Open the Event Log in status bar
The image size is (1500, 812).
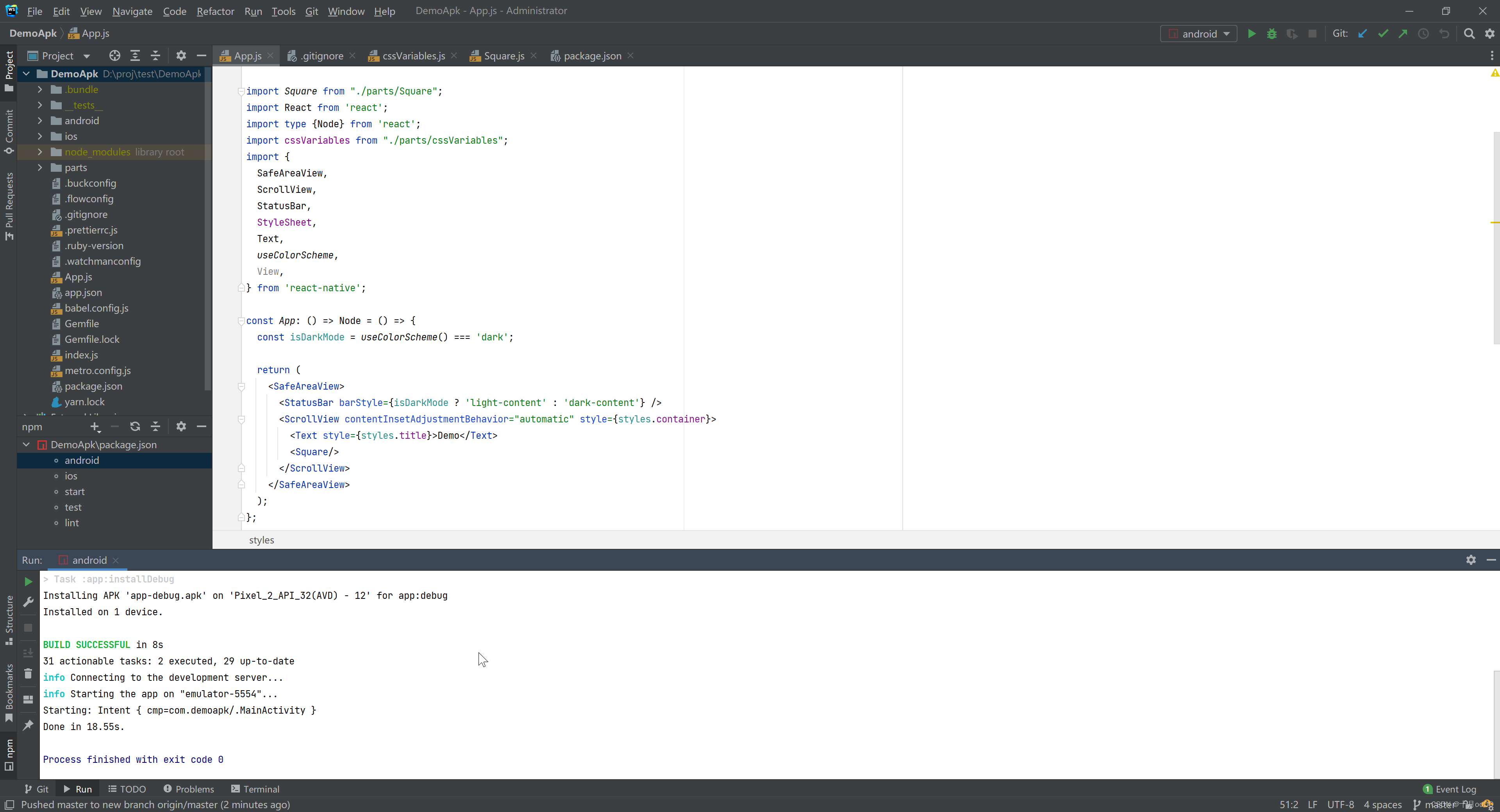click(1449, 789)
